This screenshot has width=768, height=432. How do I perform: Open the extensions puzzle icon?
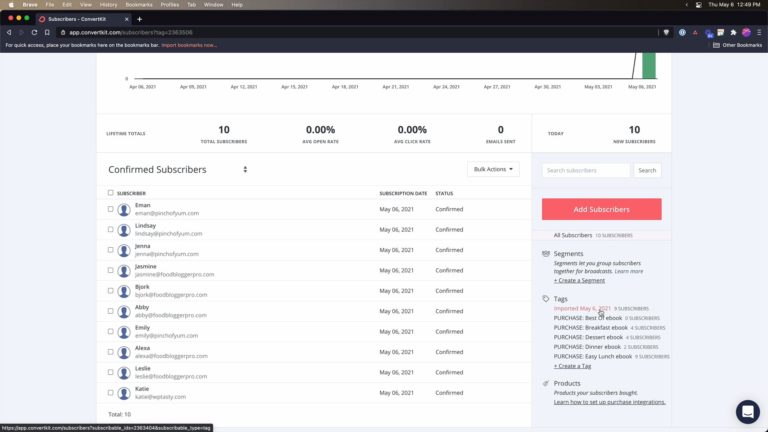(733, 32)
